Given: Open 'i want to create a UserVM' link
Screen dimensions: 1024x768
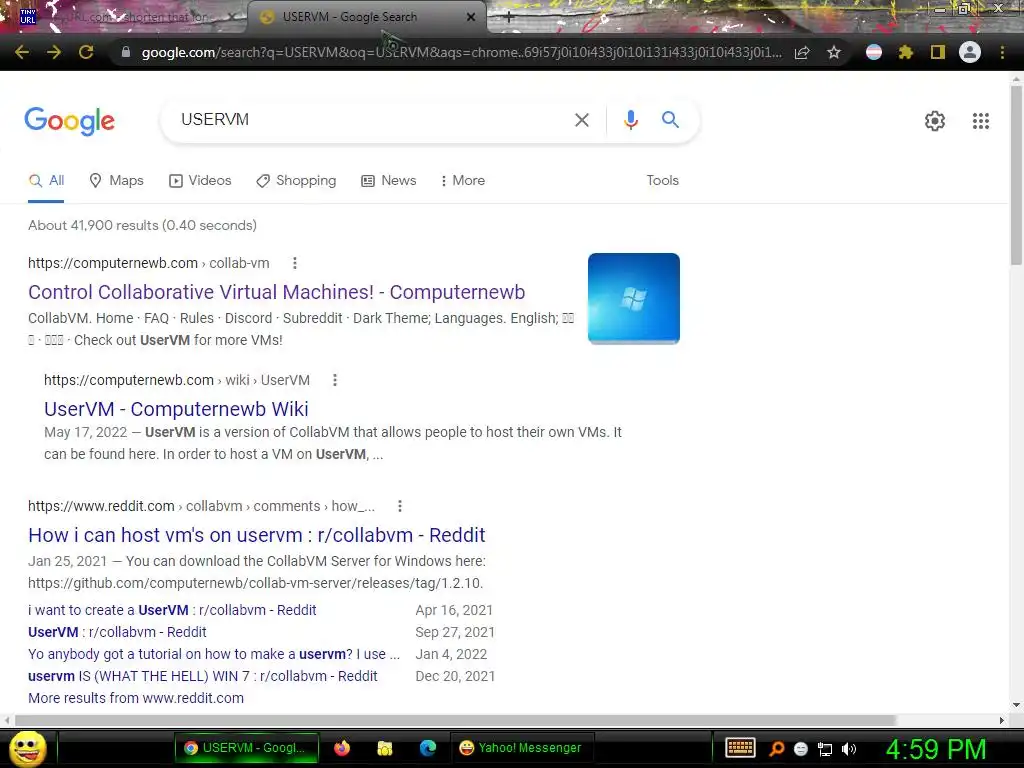Looking at the screenshot, I should point(172,611).
